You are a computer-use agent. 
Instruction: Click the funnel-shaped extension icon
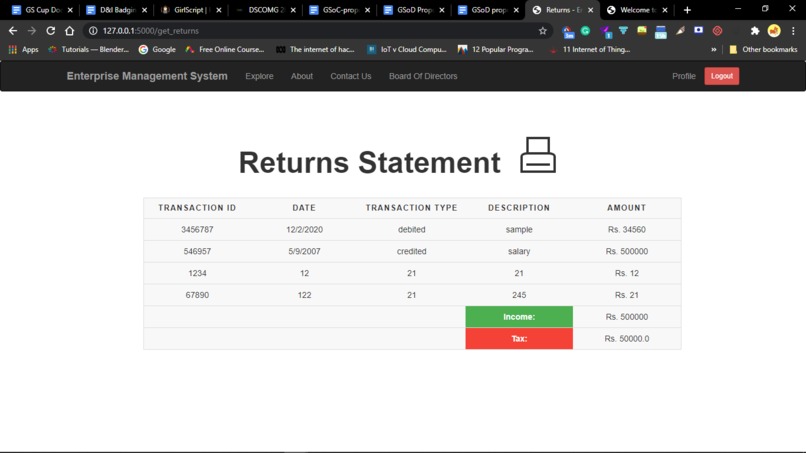click(x=623, y=31)
